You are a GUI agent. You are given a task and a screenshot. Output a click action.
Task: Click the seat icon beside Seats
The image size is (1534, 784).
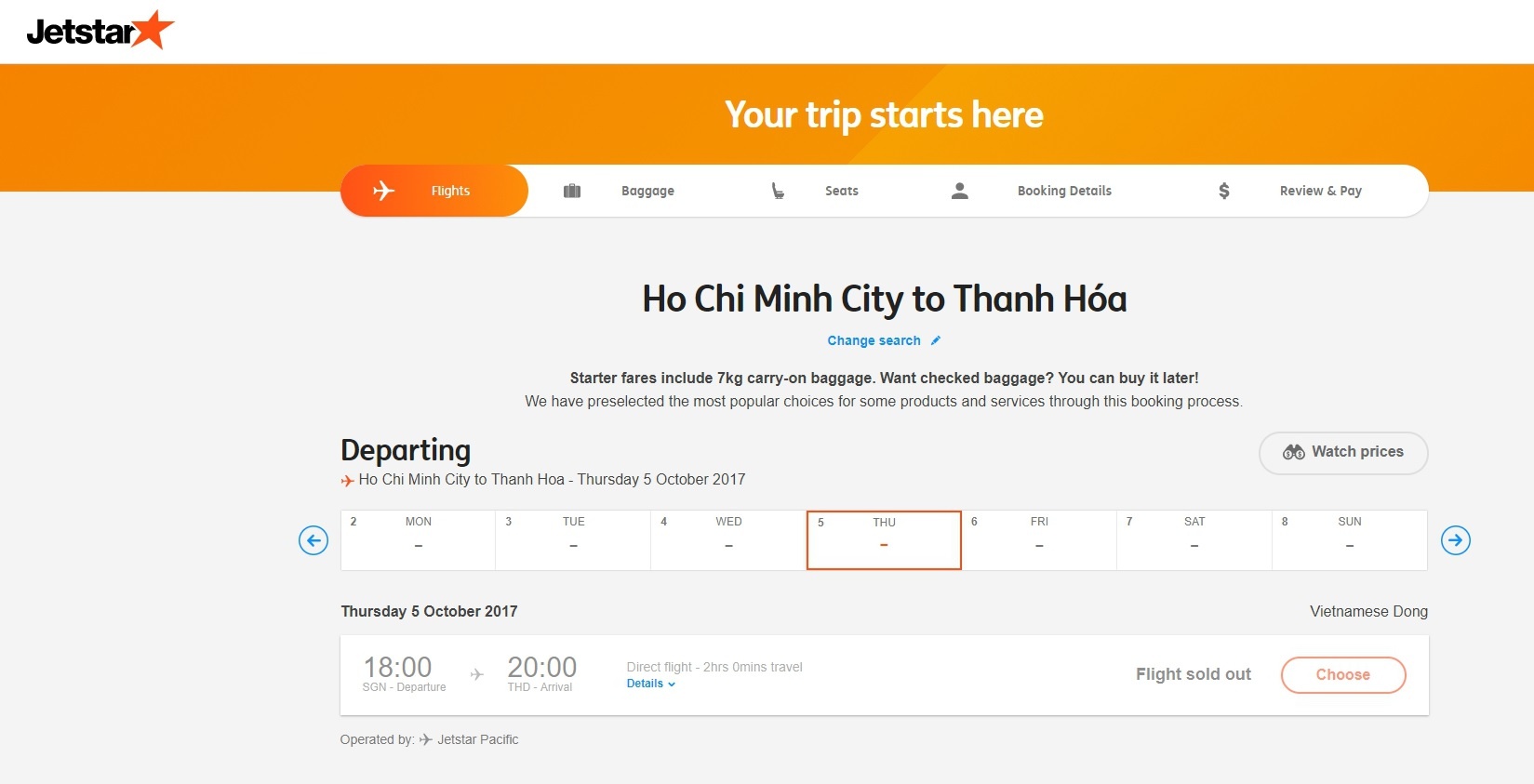click(x=778, y=191)
